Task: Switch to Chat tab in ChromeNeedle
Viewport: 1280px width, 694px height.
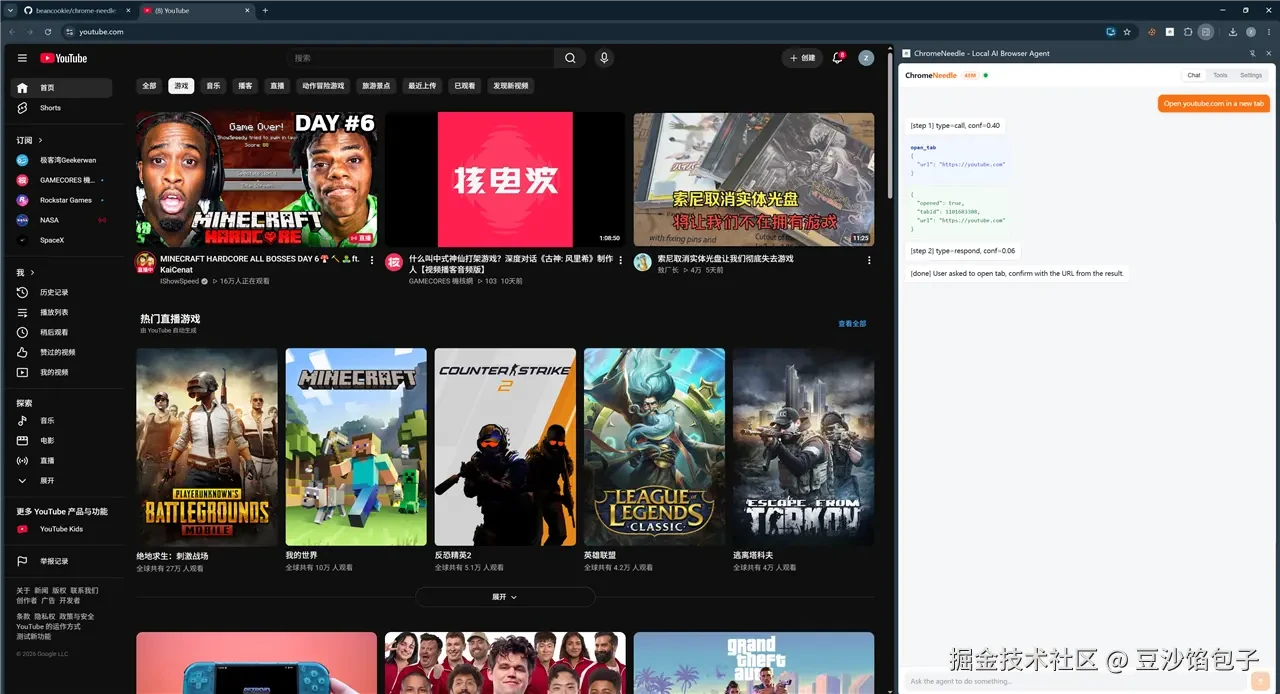Action: point(1194,75)
